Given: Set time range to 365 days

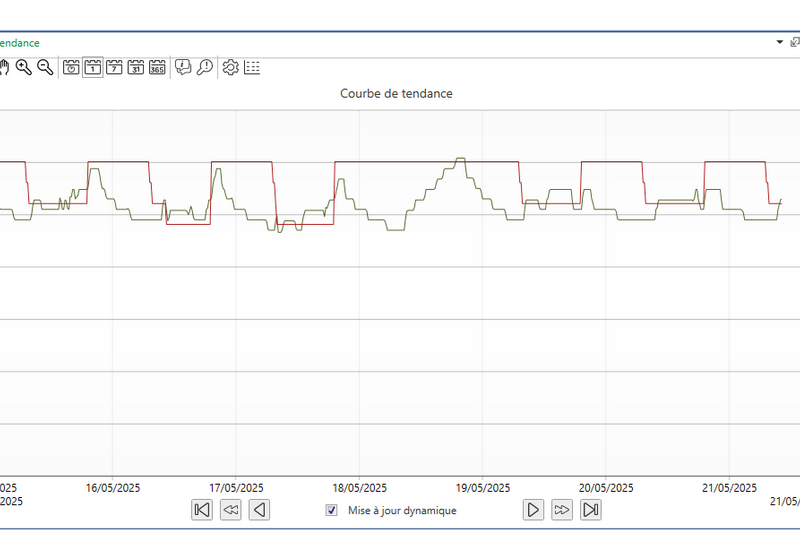Looking at the screenshot, I should [157, 67].
